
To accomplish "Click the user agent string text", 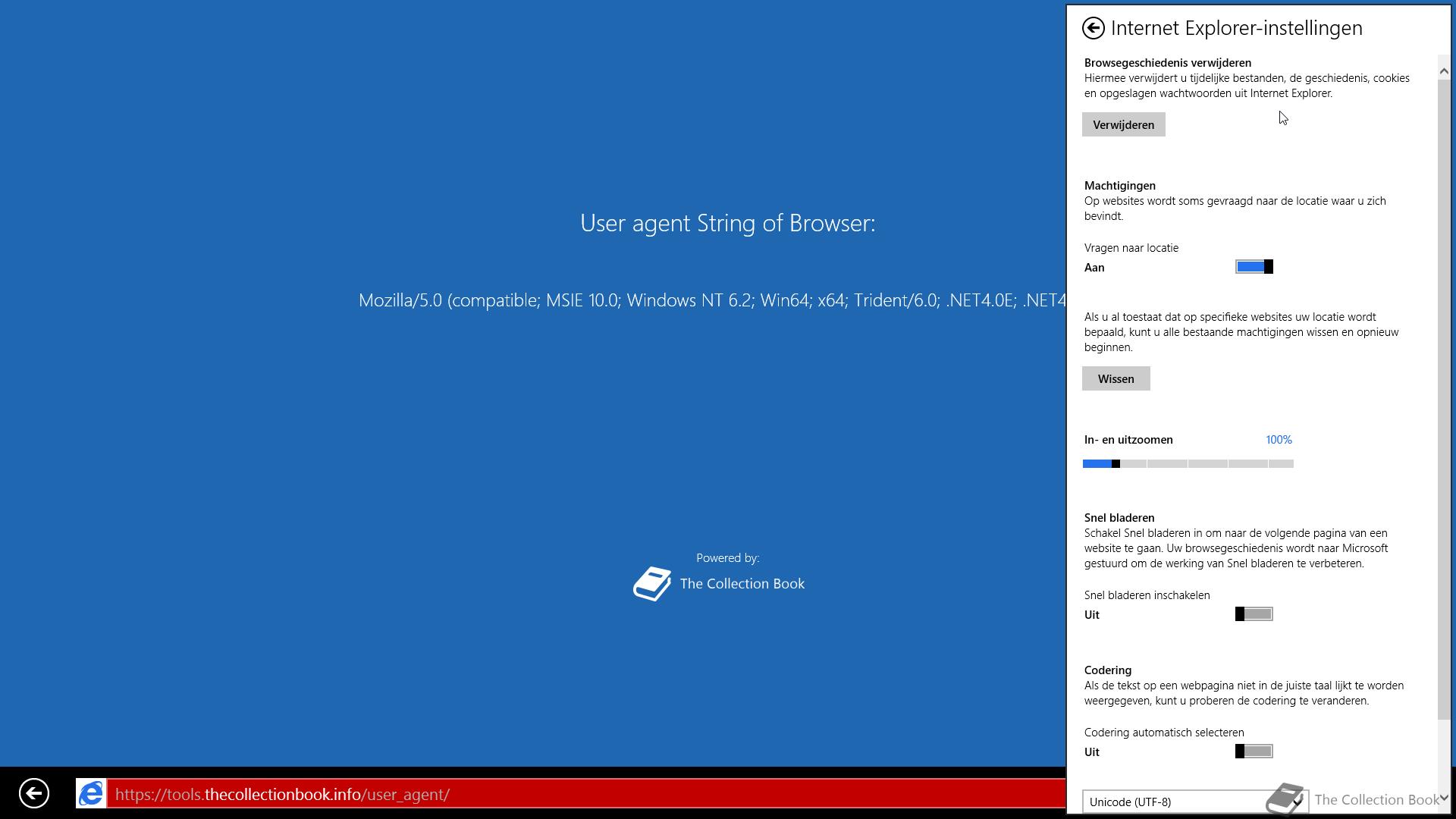I will click(x=711, y=300).
